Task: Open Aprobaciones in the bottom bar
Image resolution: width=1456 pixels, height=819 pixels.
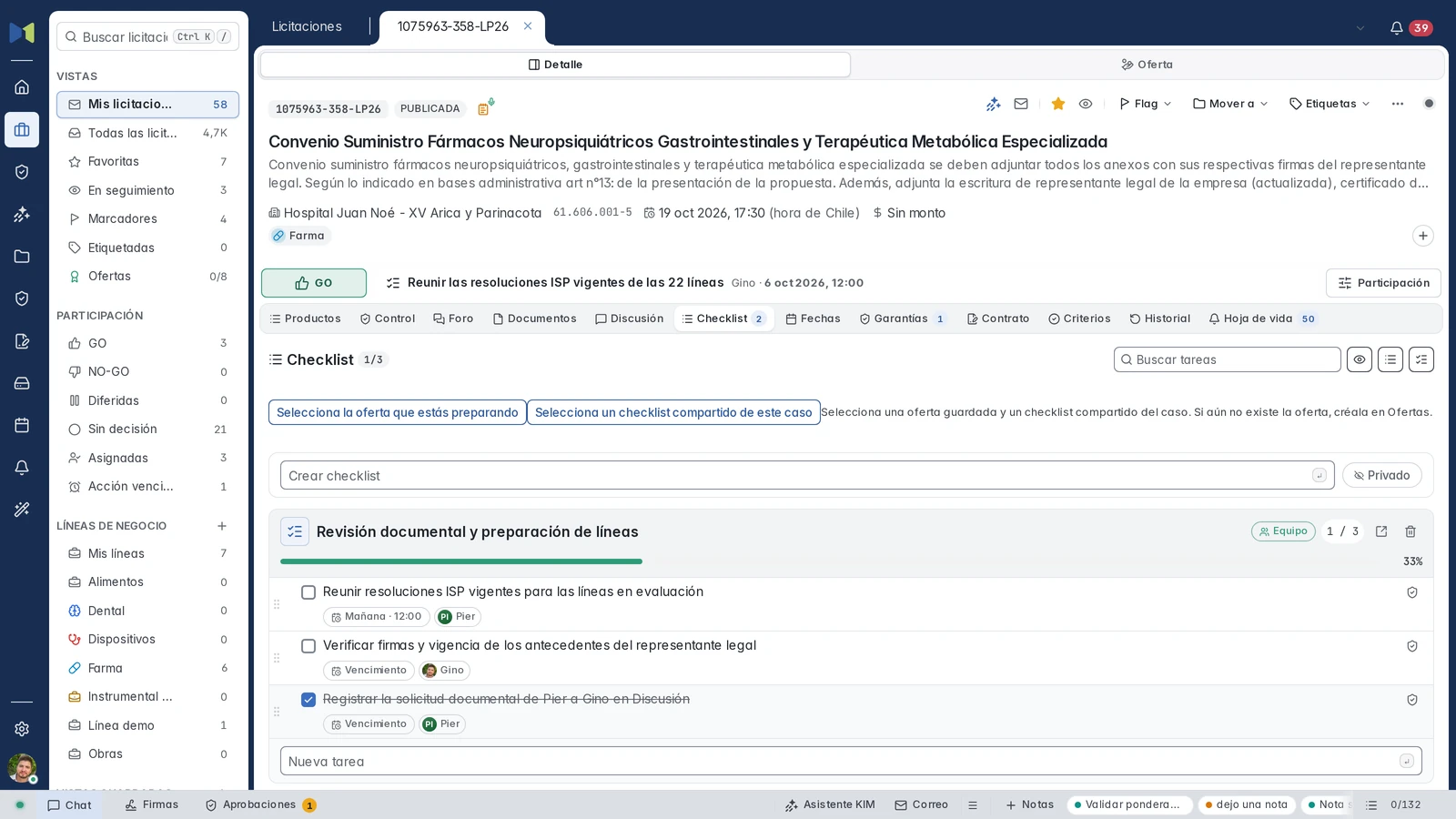Action: click(x=260, y=805)
